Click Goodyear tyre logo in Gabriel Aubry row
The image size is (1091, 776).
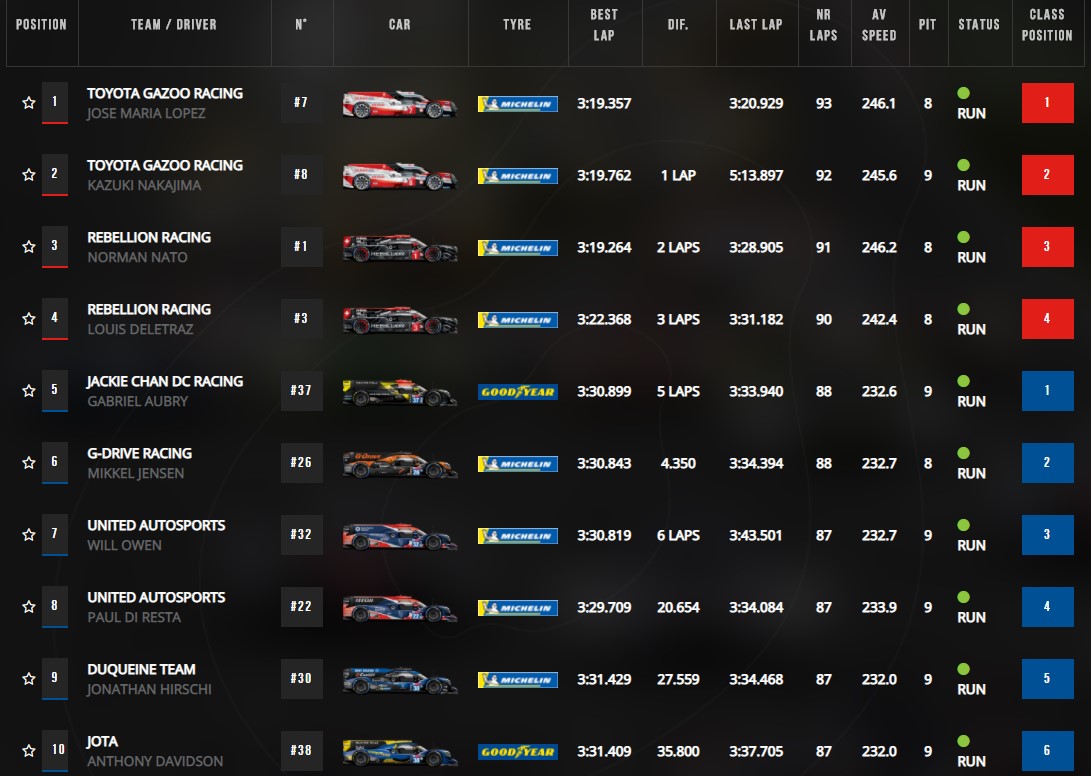518,392
